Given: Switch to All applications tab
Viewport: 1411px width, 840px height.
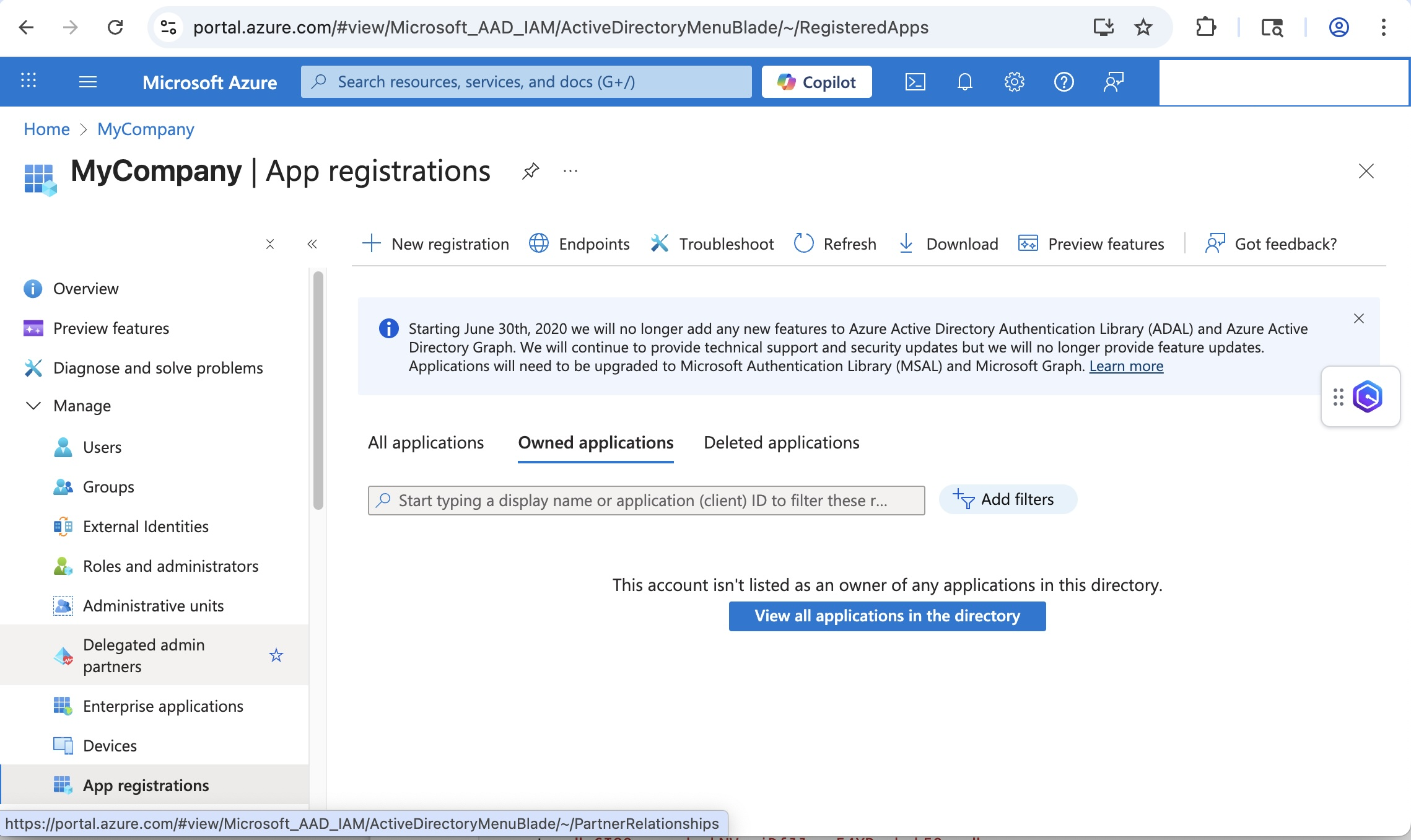Looking at the screenshot, I should [426, 442].
